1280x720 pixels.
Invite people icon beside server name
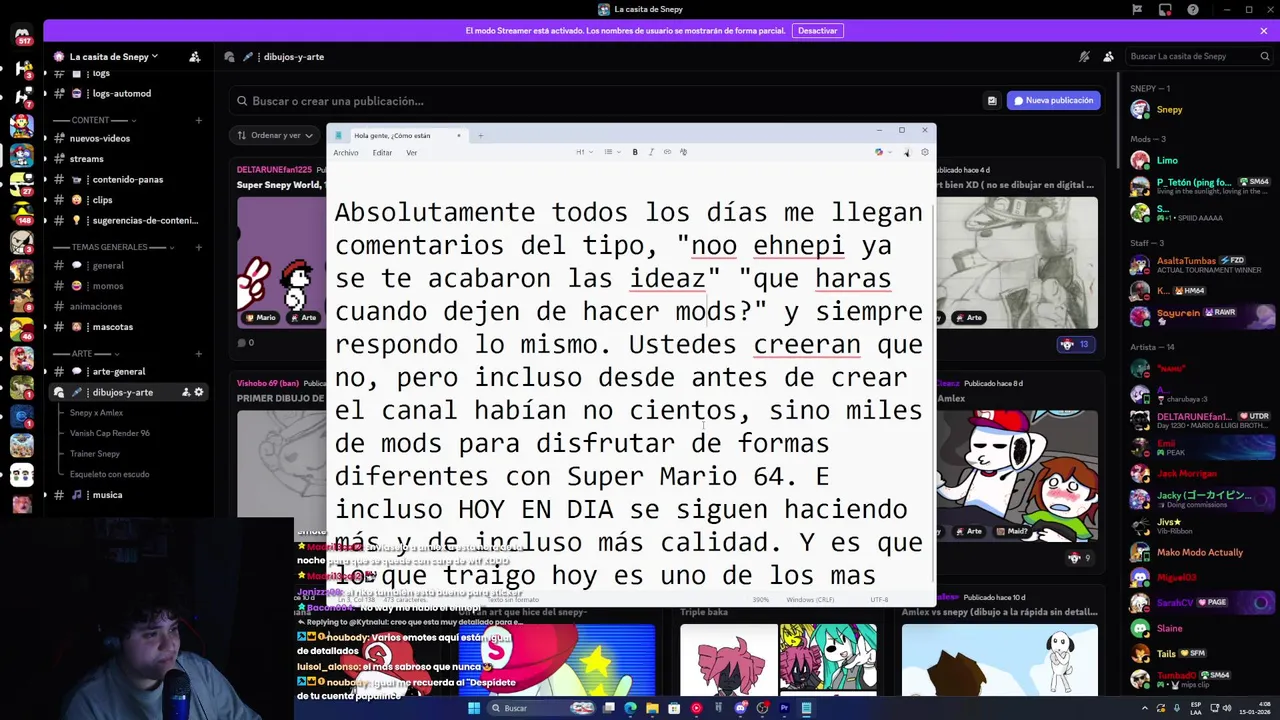194,57
